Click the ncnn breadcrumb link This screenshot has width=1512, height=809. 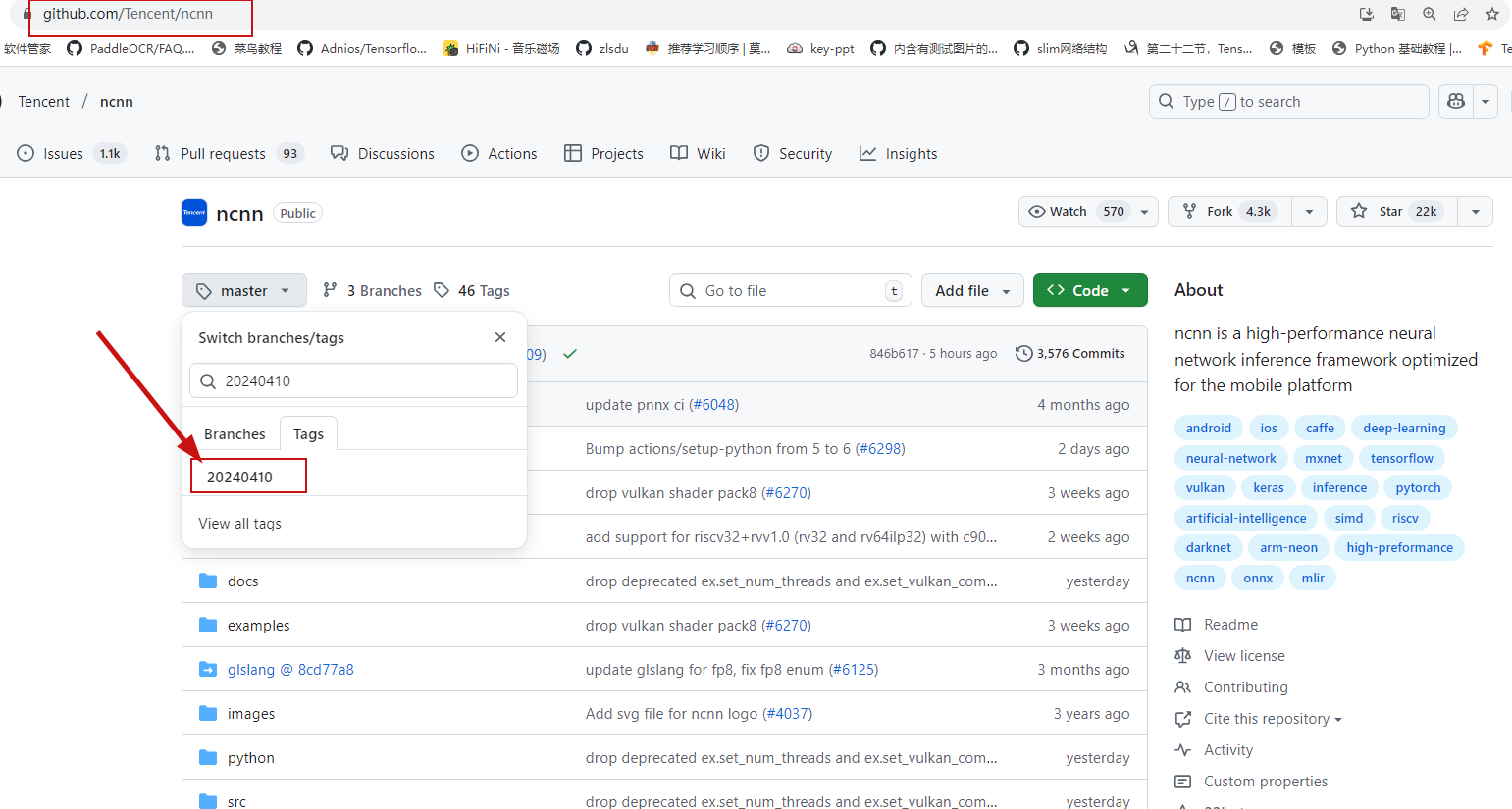pyautogui.click(x=117, y=102)
